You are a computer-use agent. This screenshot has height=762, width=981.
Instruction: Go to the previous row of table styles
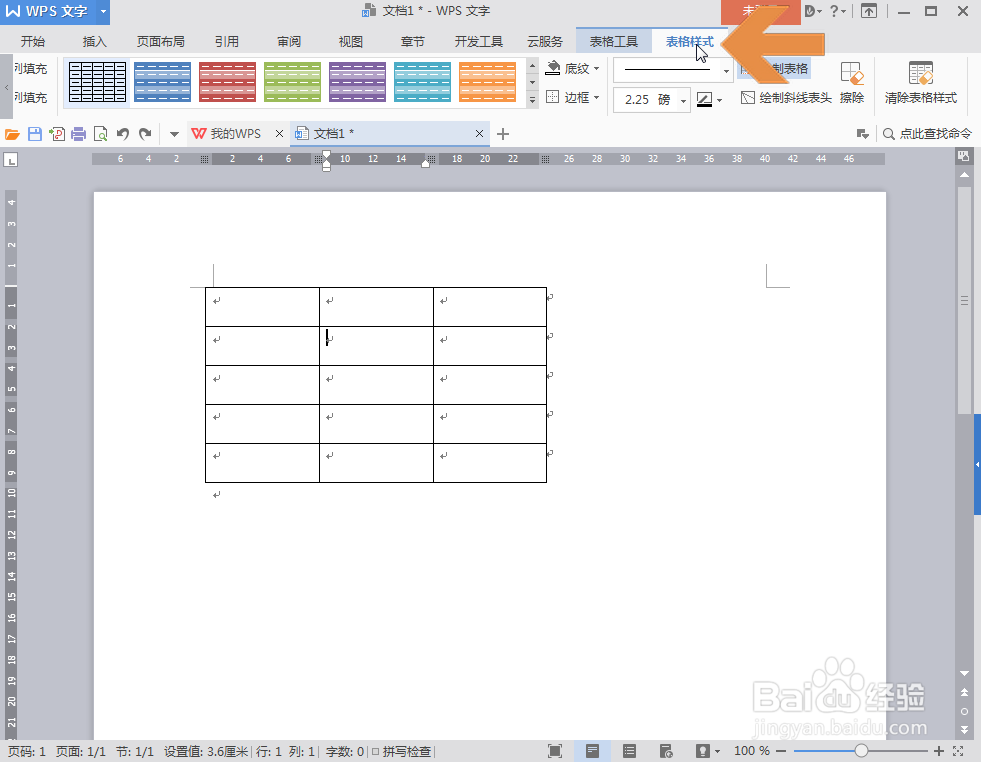(532, 66)
